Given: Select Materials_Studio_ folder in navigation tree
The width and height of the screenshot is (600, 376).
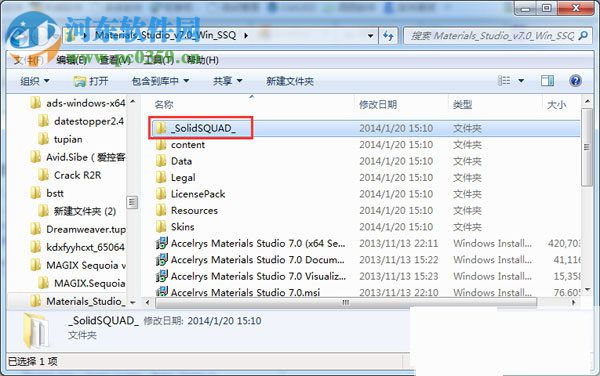Looking at the screenshot, I should coord(86,301).
